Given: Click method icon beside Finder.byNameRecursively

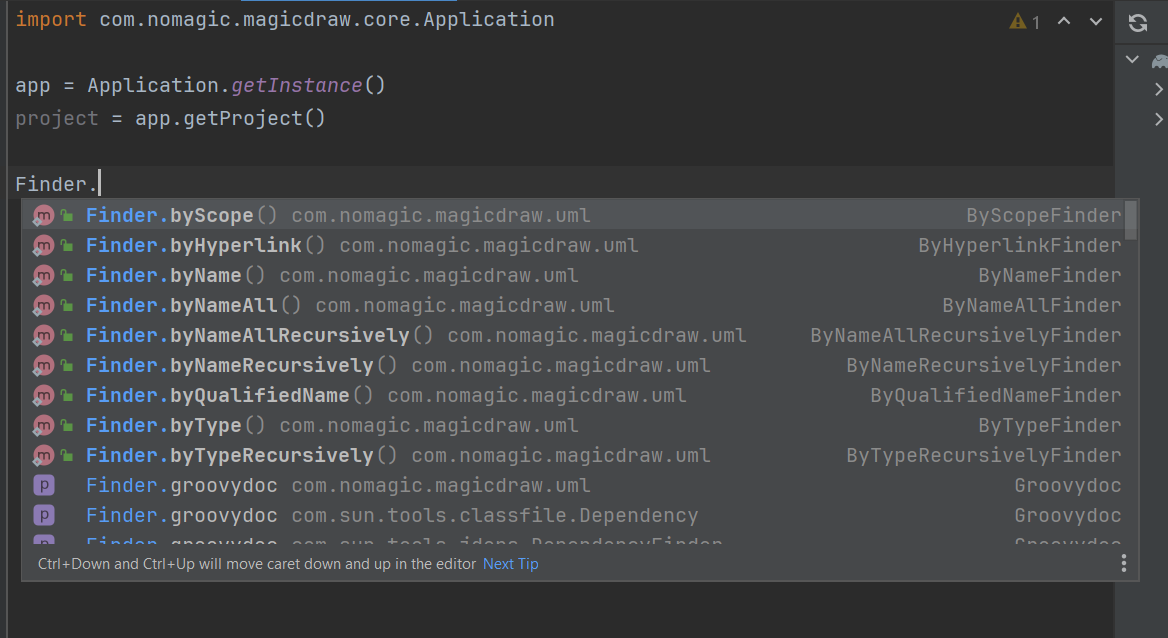Looking at the screenshot, I should click(x=43, y=365).
